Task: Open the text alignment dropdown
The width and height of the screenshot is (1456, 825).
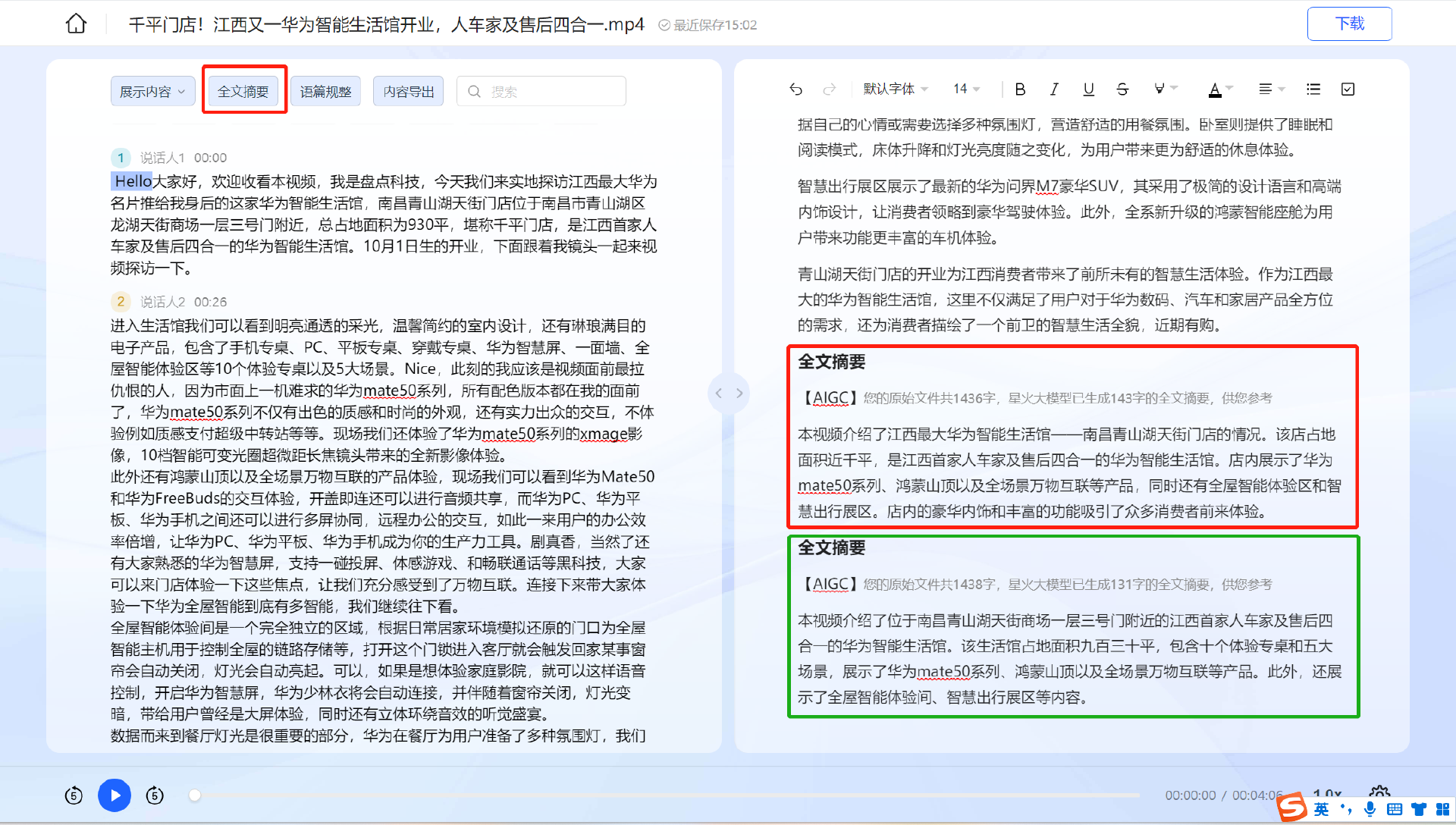Action: [x=1272, y=89]
